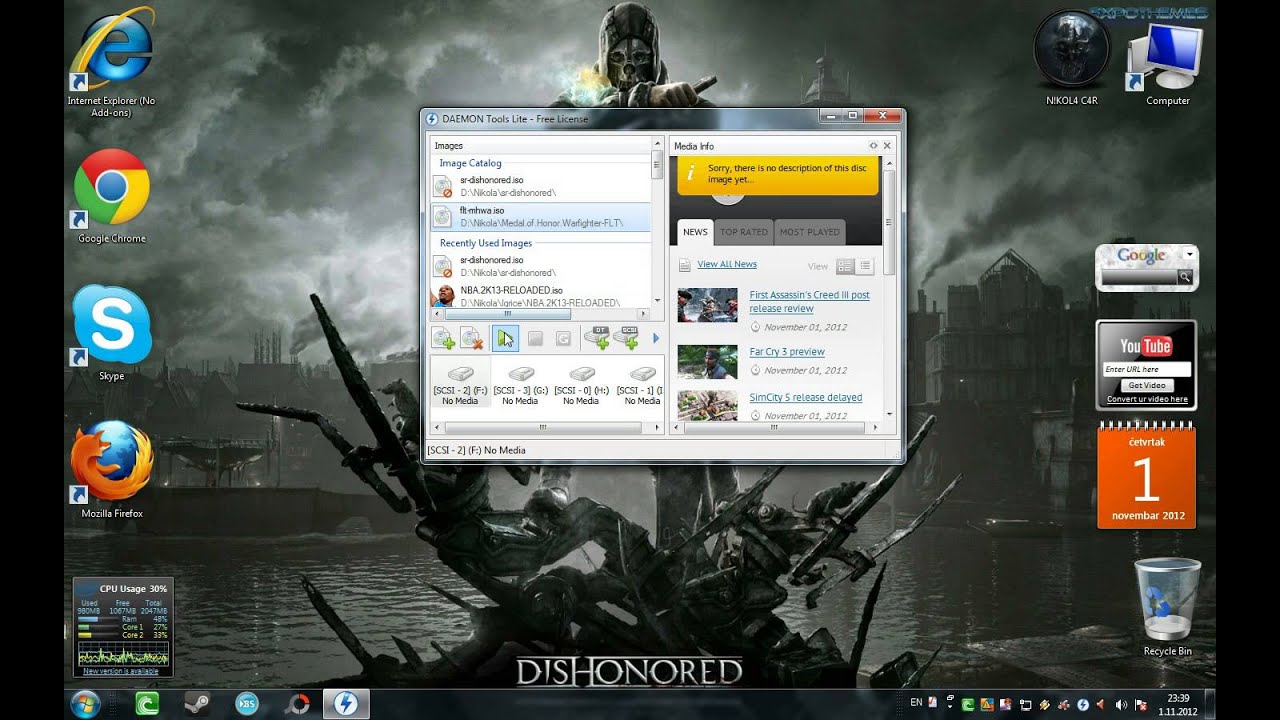Open the NIKOL4 C4R desktop icon
Image resolution: width=1280 pixels, height=720 pixels.
[x=1072, y=58]
